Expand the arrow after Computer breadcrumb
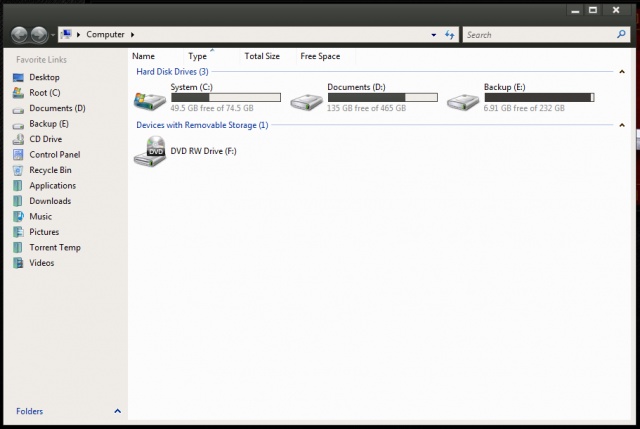Image resolution: width=640 pixels, height=429 pixels. 133,35
